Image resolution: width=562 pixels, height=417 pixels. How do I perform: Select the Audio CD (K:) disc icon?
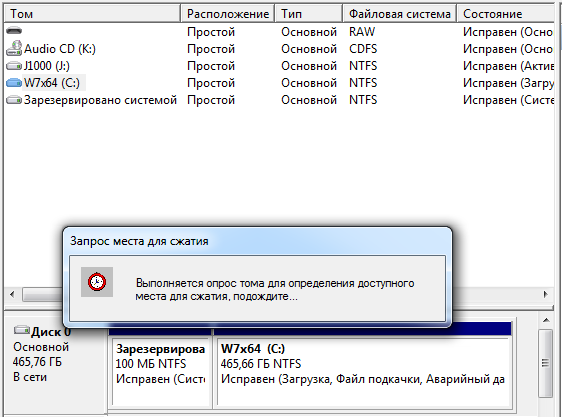click(x=14, y=48)
